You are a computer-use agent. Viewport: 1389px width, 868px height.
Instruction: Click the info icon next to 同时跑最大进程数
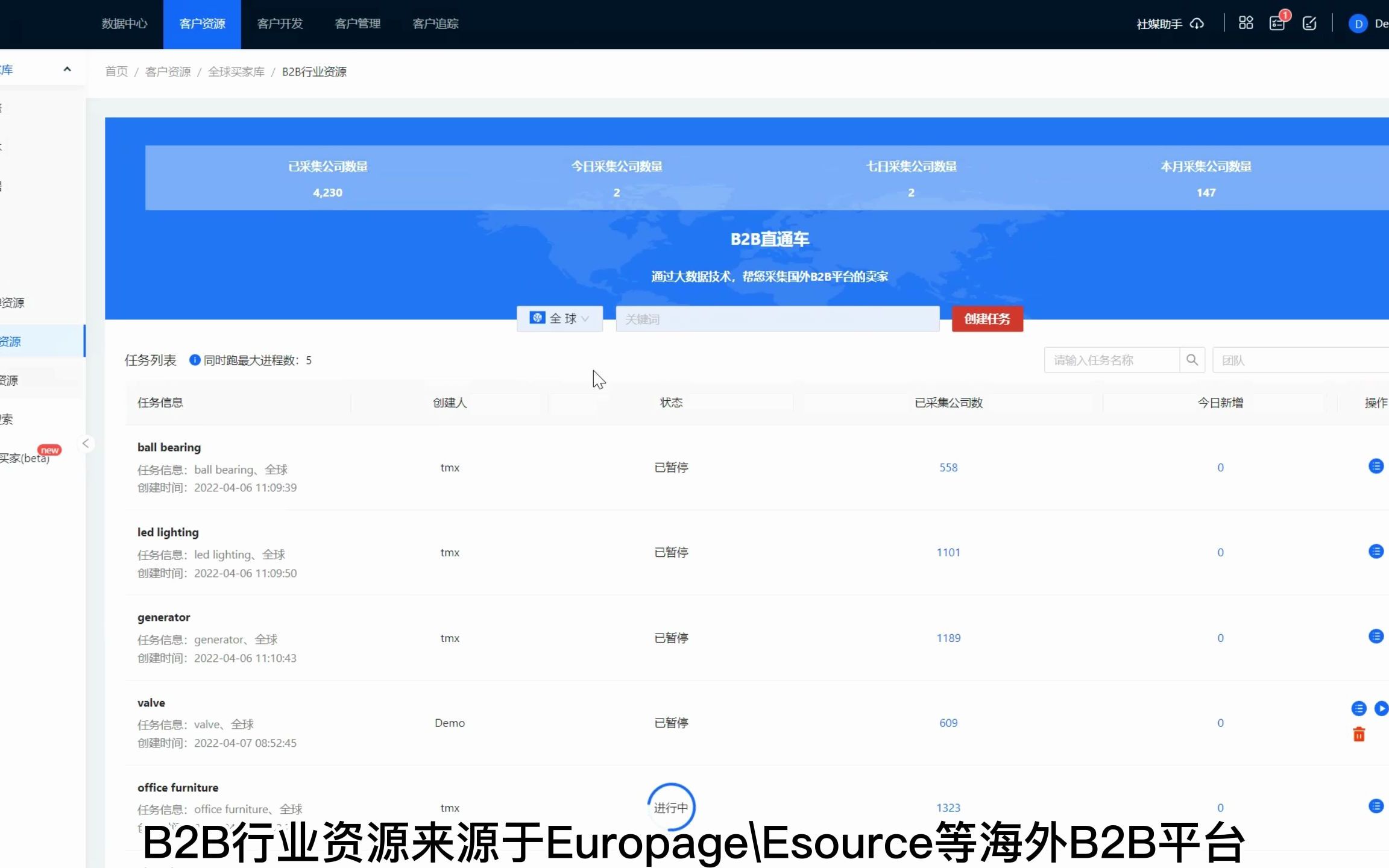coord(195,360)
